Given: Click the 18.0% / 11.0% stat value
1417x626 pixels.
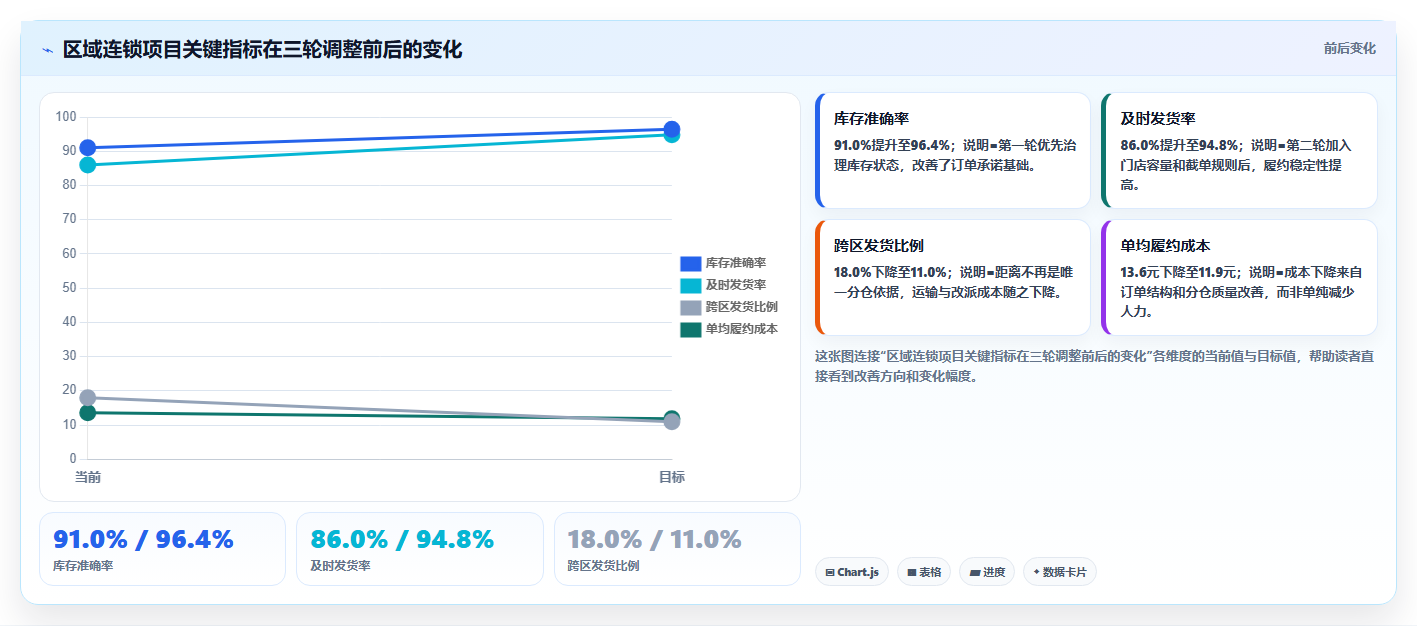Looking at the screenshot, I should (654, 539).
